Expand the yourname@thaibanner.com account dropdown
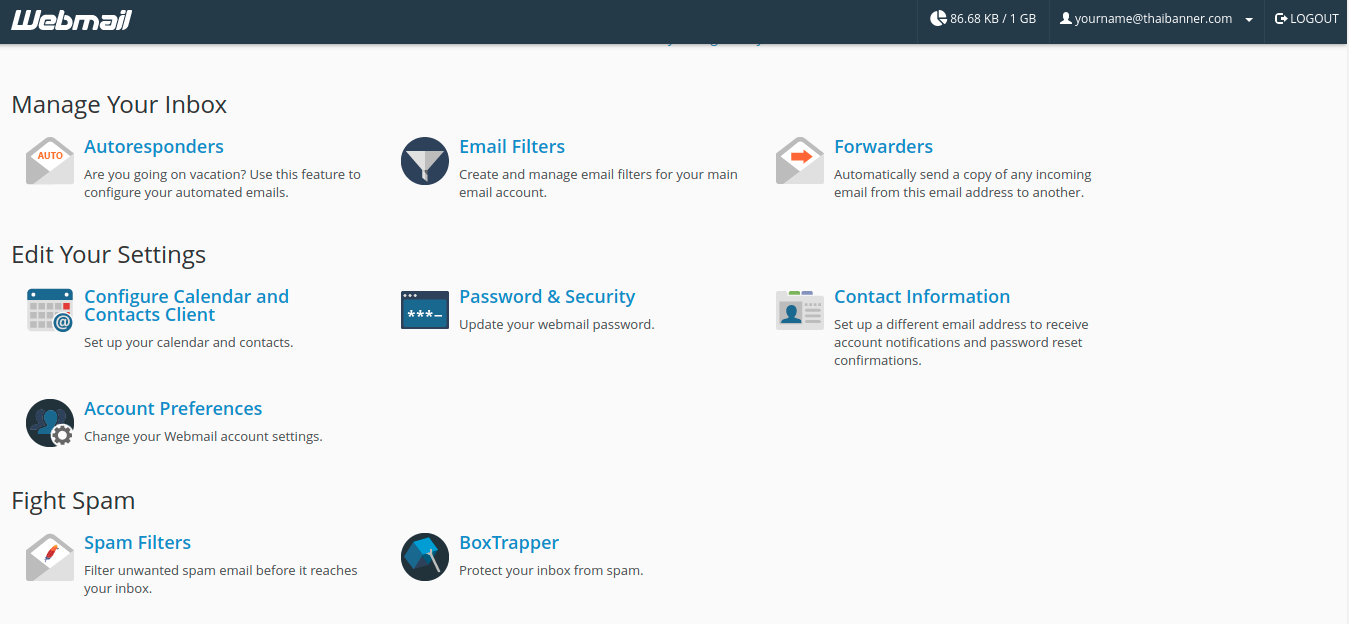The height and width of the screenshot is (624, 1349). point(1156,19)
